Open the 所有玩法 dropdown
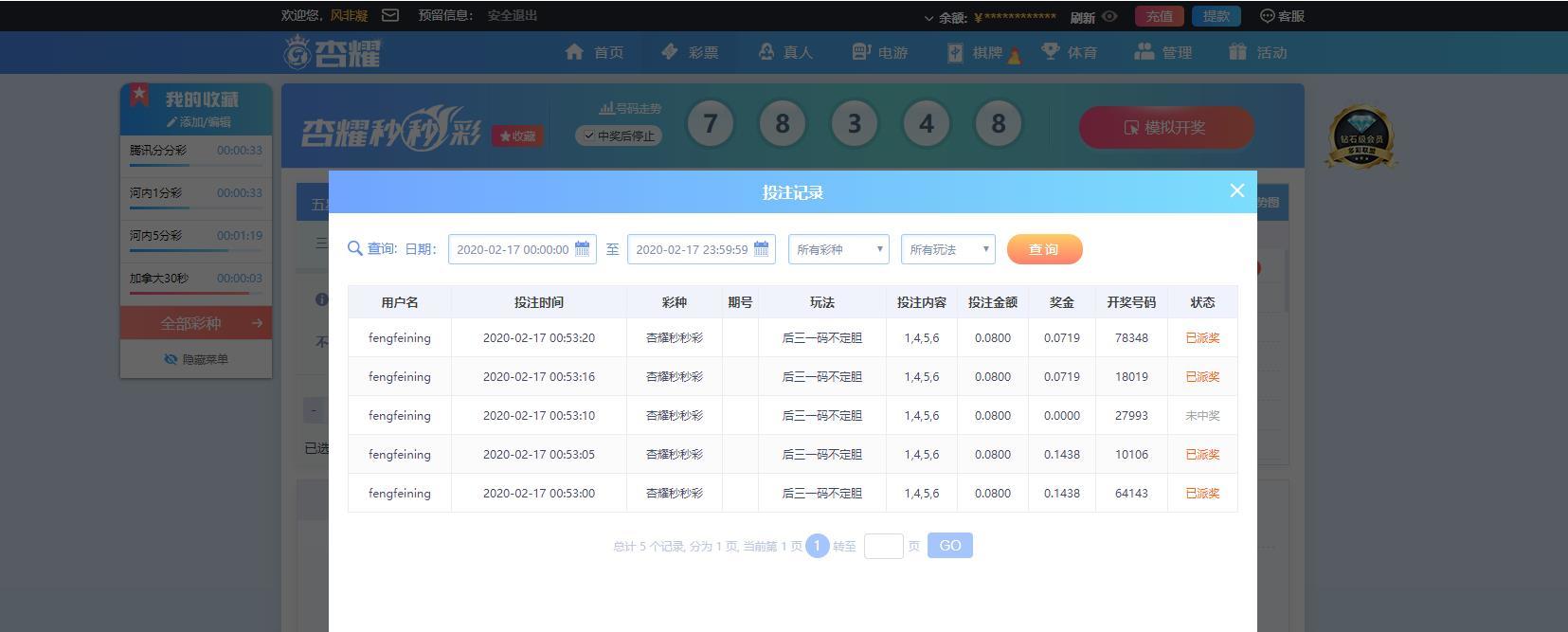1568x632 pixels. [x=947, y=249]
